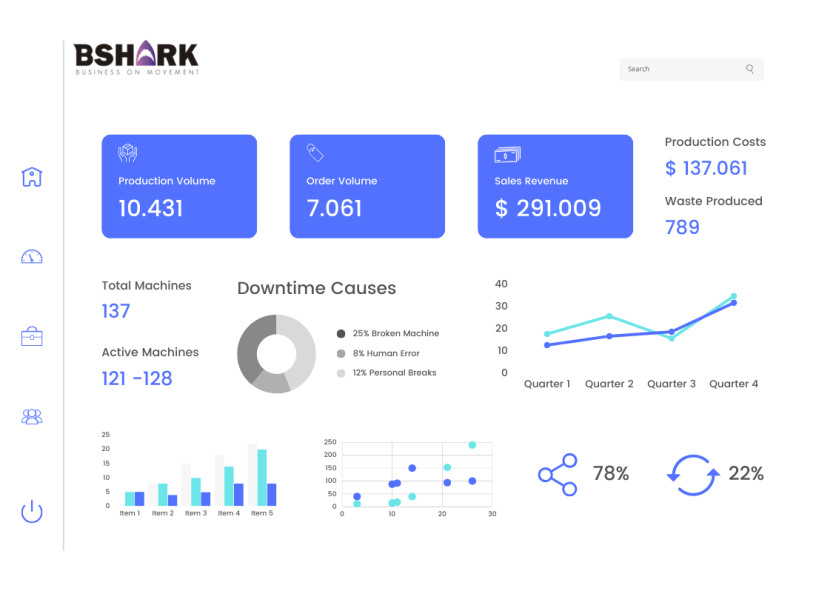Click the tag icon on Order Volume card
The image size is (816, 591).
(315, 152)
